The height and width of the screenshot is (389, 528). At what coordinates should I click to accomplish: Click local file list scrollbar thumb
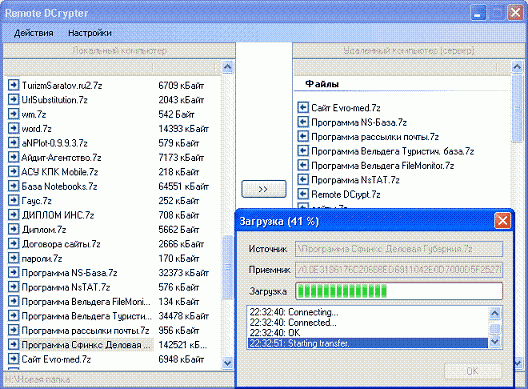click(x=228, y=267)
